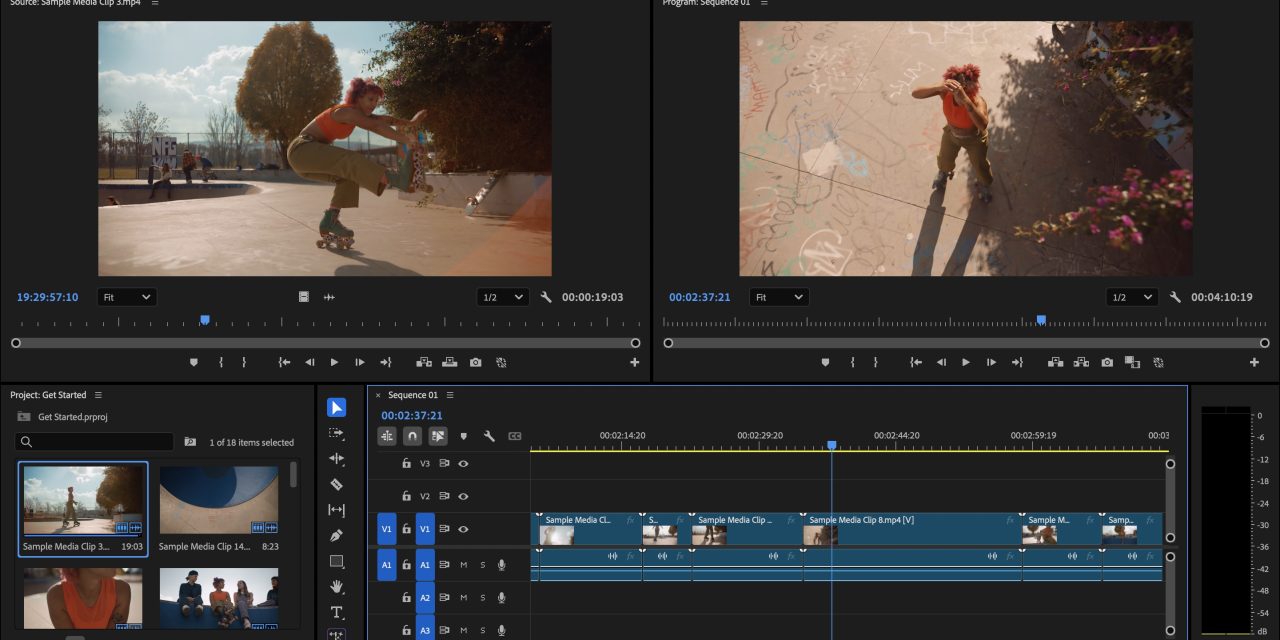Image resolution: width=1280 pixels, height=640 pixels.
Task: Open Timeline Display Settings wrench icon
Action: tap(489, 435)
